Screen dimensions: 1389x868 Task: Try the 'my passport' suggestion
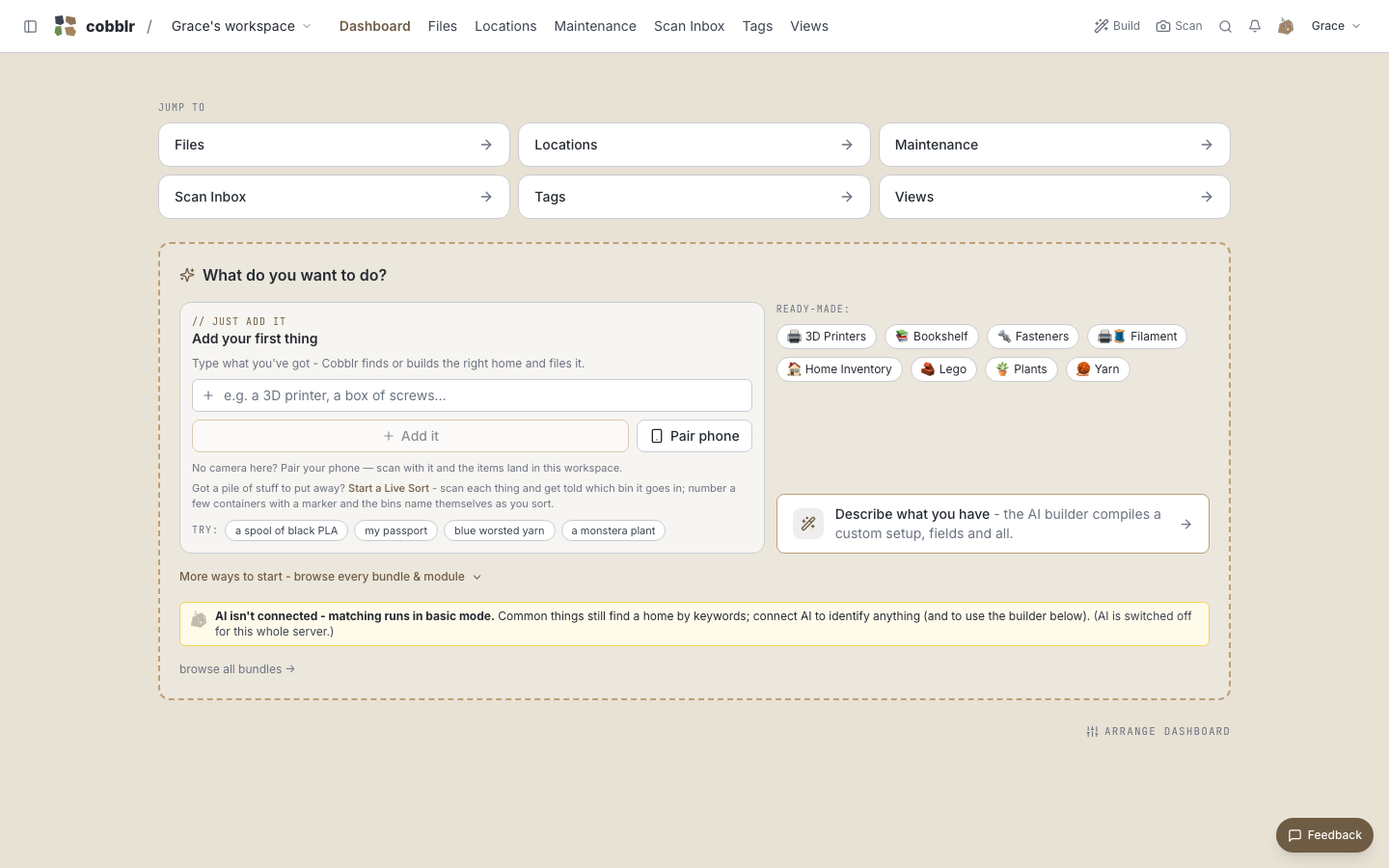395,530
